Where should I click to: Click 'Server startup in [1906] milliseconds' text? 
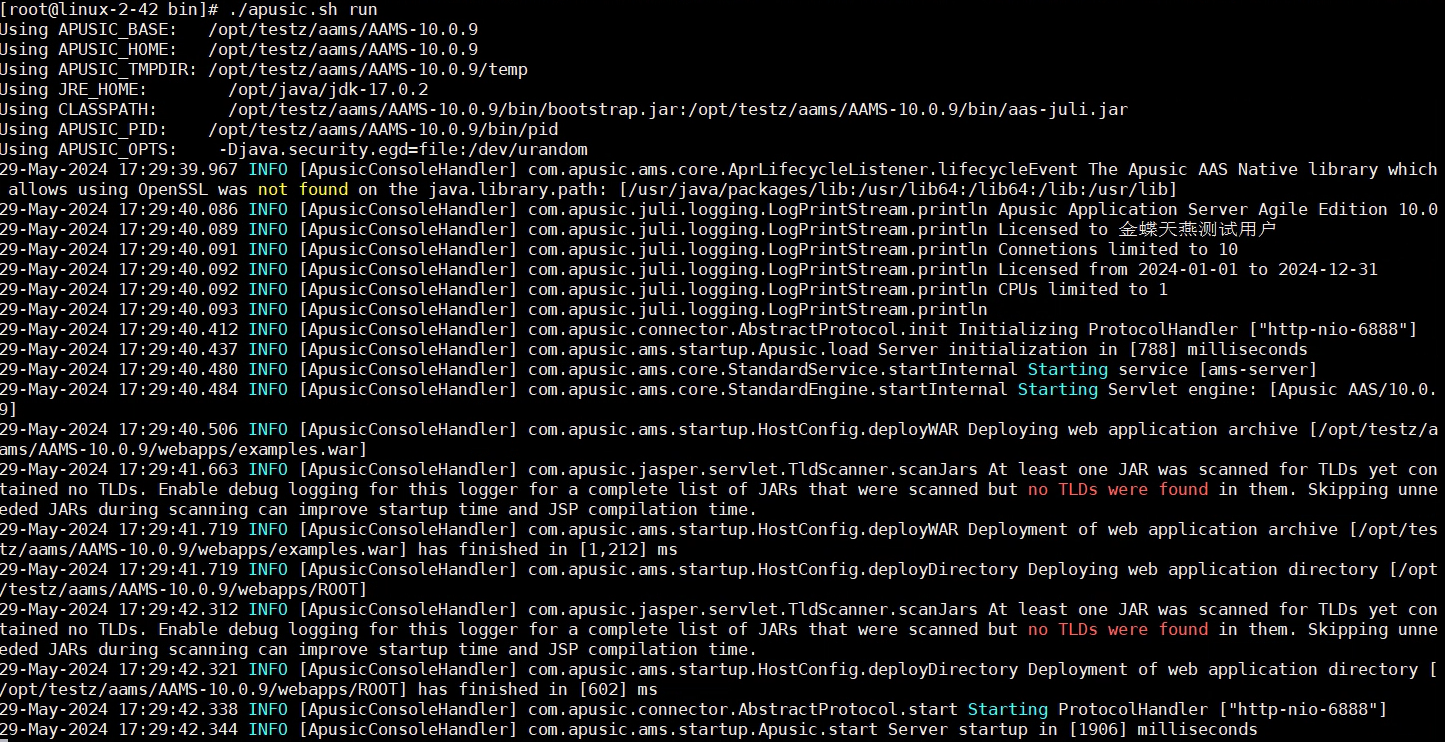(x=1072, y=729)
